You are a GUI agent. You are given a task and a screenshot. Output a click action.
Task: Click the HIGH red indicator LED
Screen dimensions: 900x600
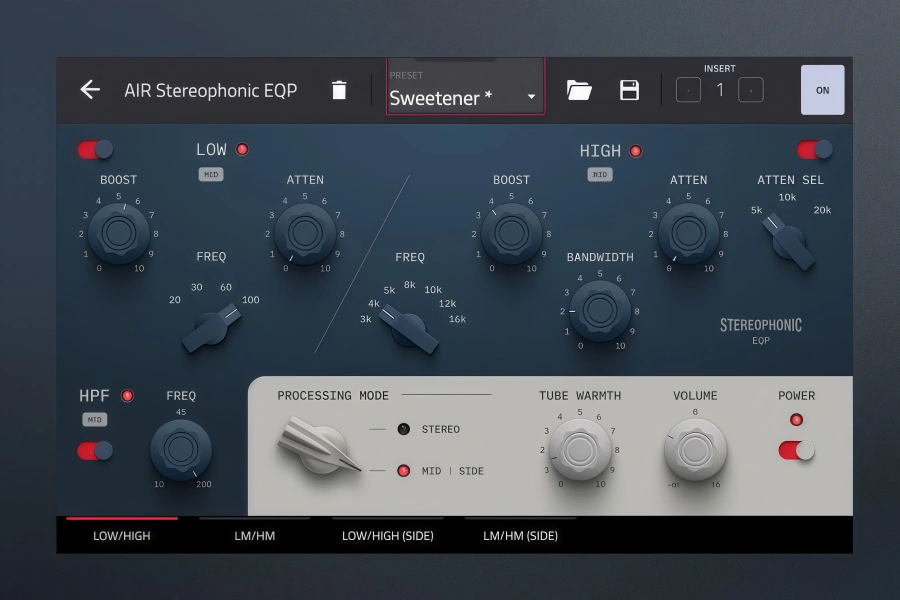pyautogui.click(x=635, y=151)
